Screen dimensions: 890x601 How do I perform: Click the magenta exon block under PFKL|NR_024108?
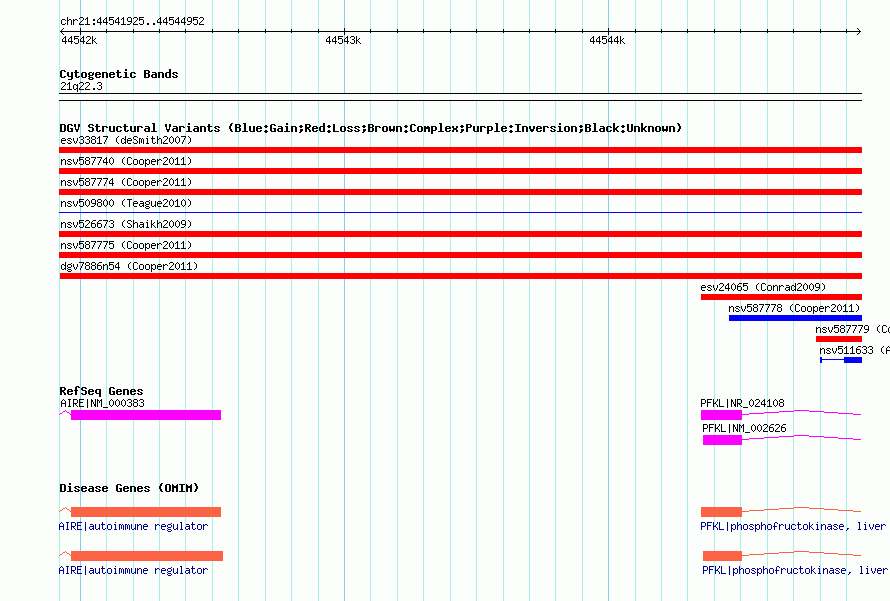(x=721, y=415)
